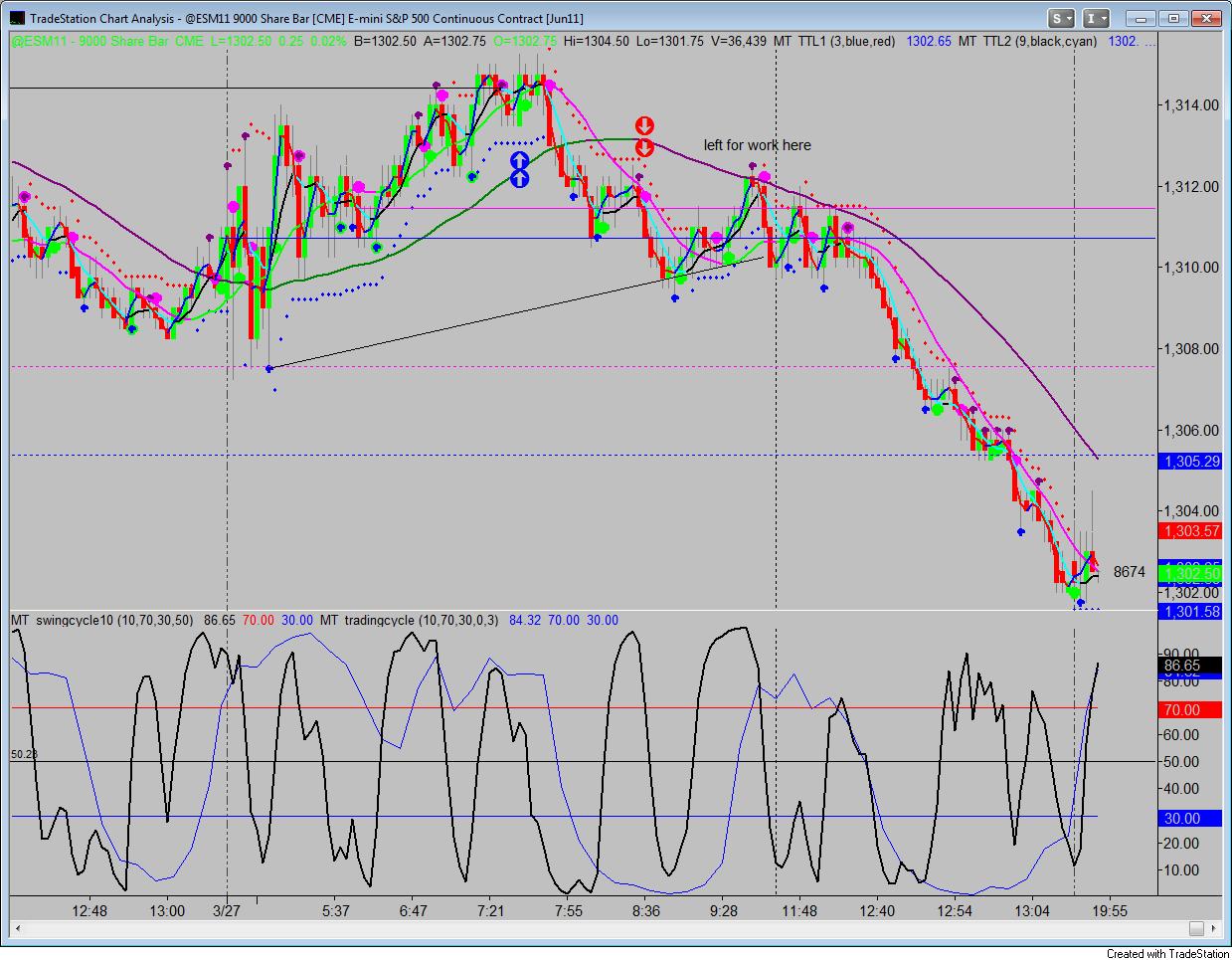The image size is (1232, 960).
Task: Open the I interval-link dropdown
Action: (1096, 18)
